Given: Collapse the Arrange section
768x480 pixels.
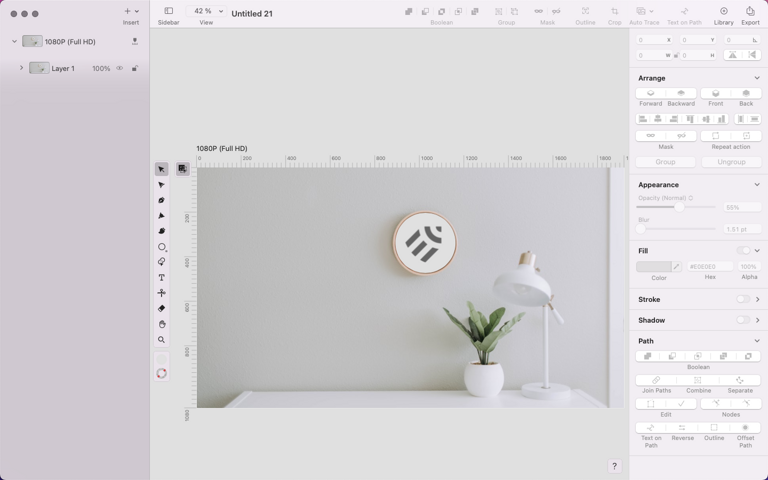Looking at the screenshot, I should click(x=757, y=78).
